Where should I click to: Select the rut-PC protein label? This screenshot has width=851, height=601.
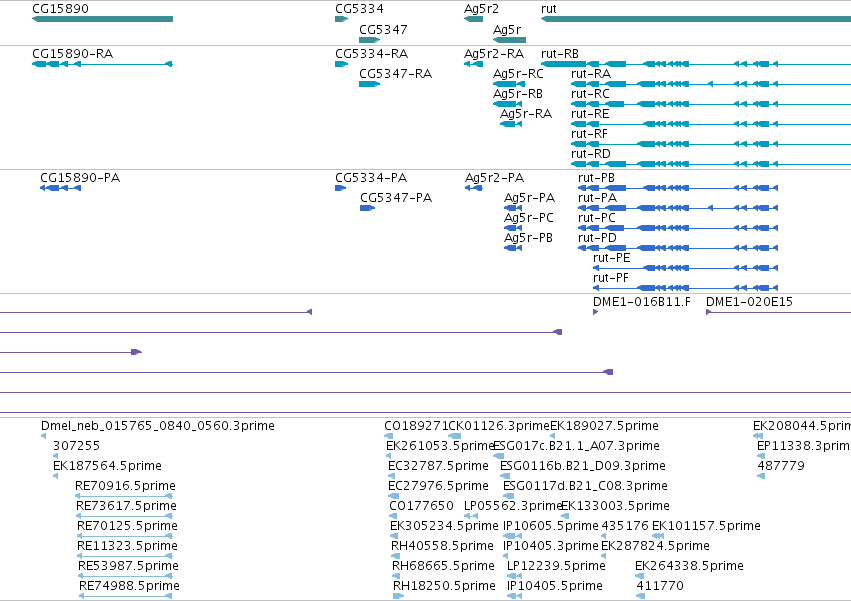tap(597, 218)
